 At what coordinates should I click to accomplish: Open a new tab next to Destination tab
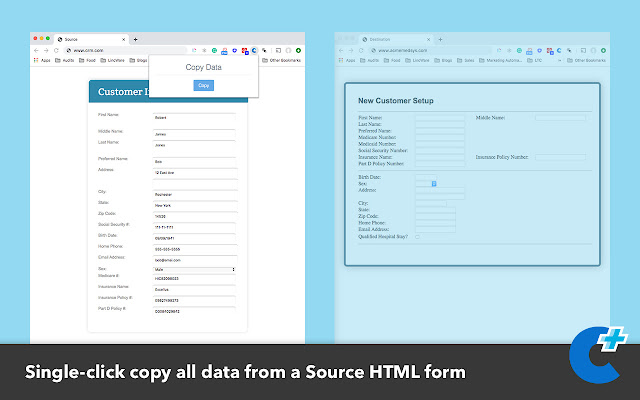438,38
